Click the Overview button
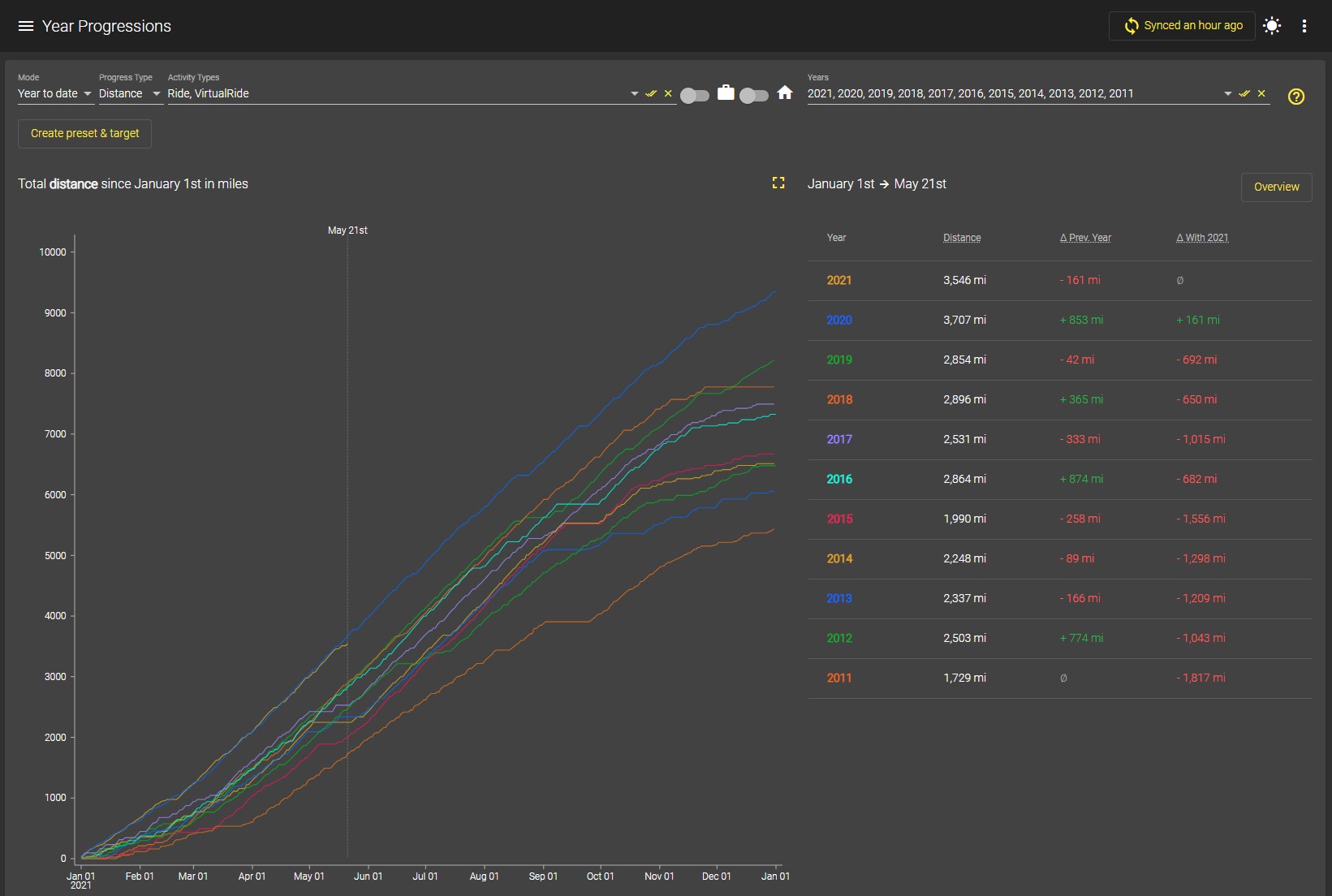1332x896 pixels. [1276, 187]
